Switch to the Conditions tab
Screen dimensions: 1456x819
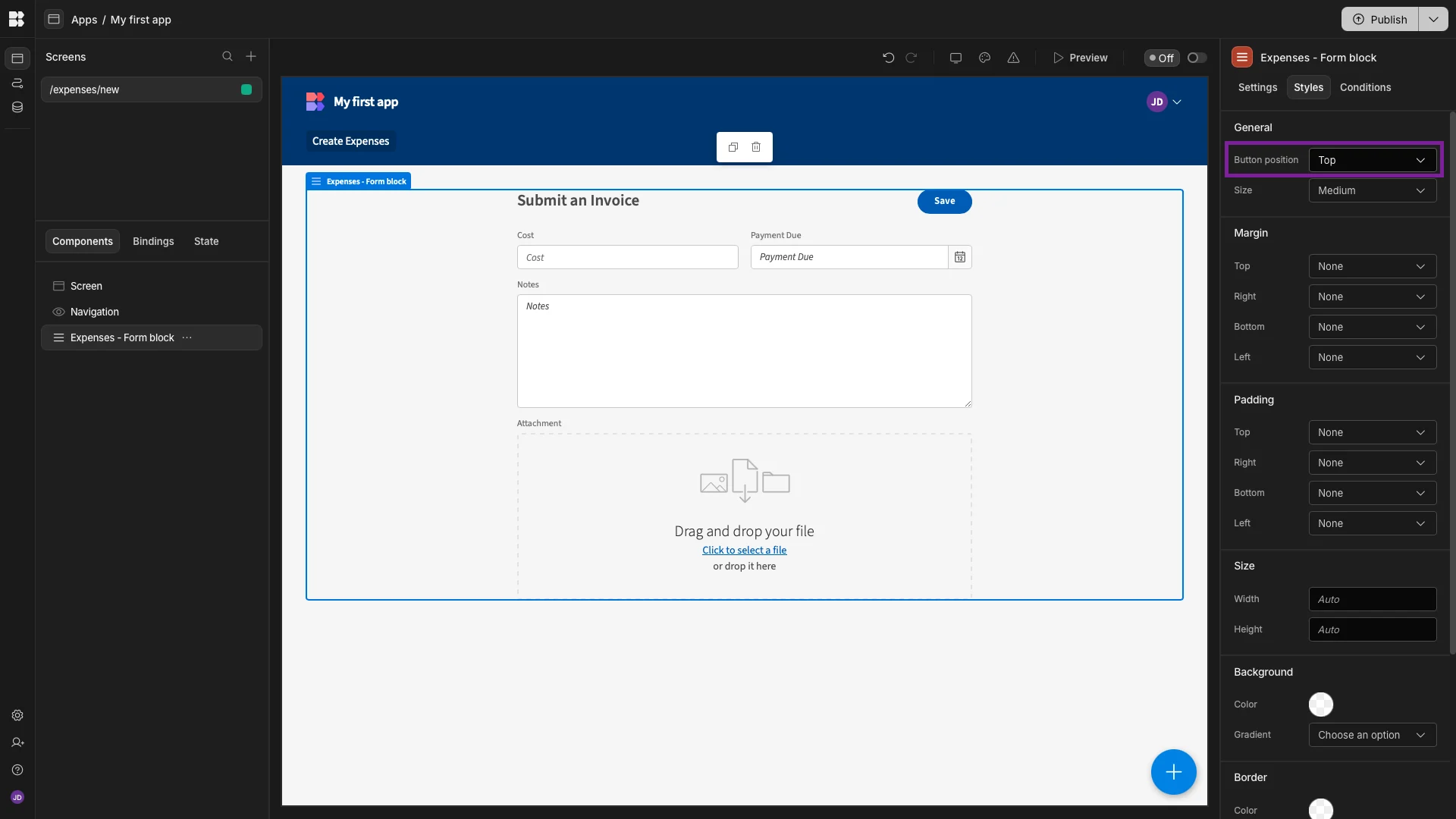(1365, 87)
